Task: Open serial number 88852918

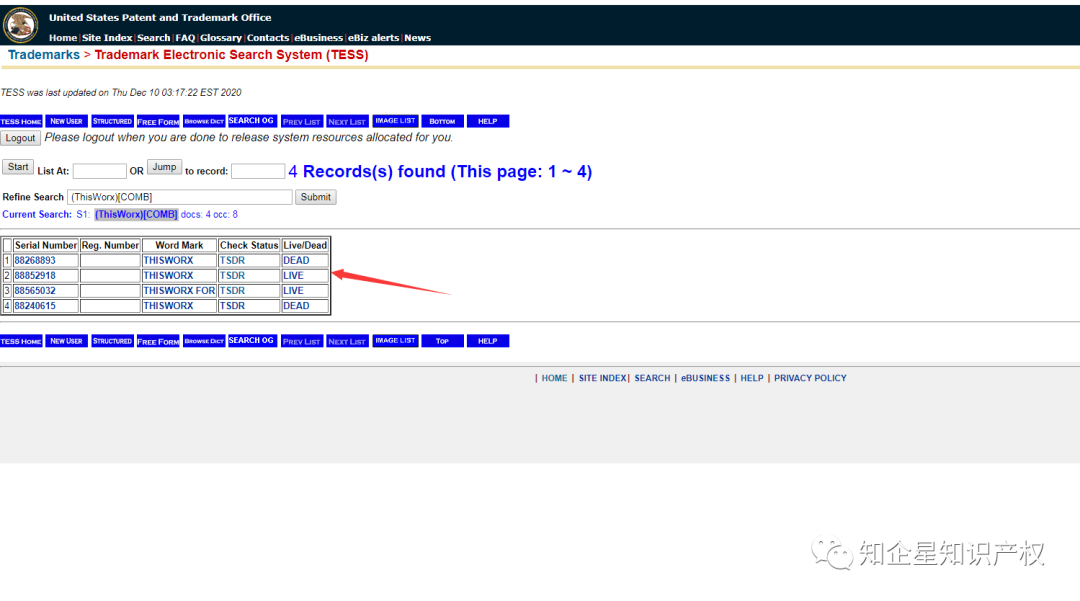Action: (35, 275)
